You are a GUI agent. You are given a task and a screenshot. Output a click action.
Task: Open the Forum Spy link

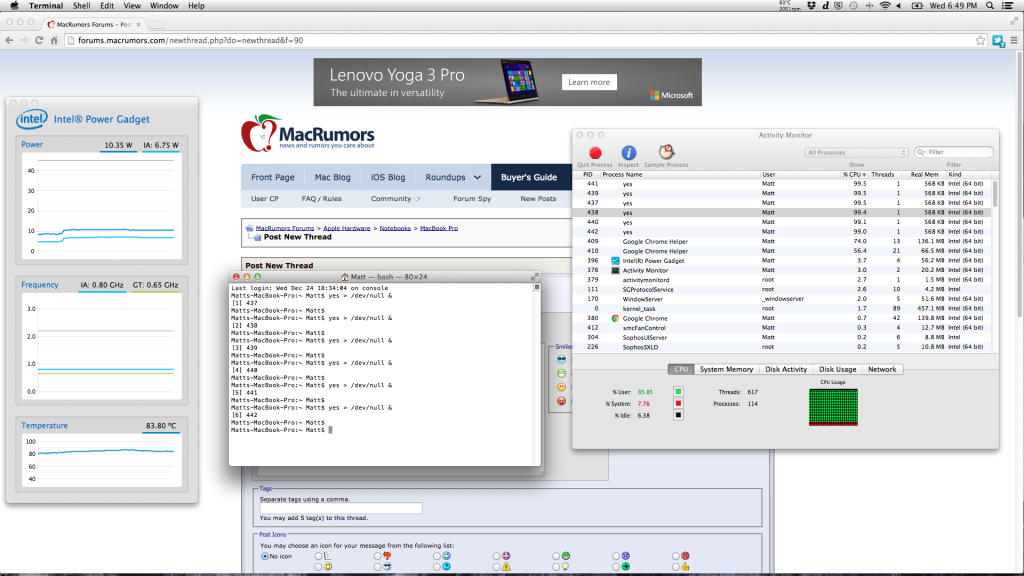pyautogui.click(x=472, y=199)
